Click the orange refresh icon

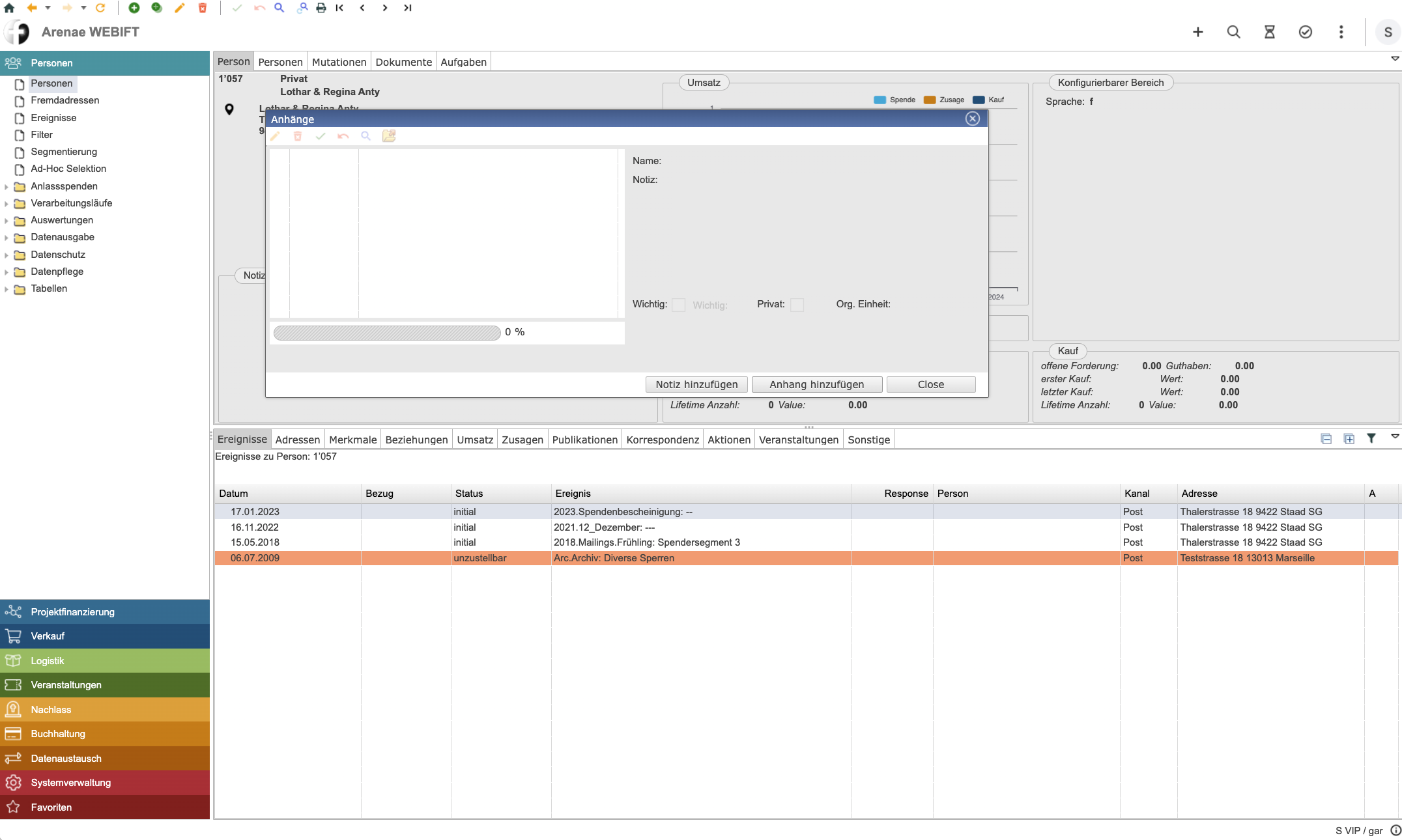pos(100,8)
